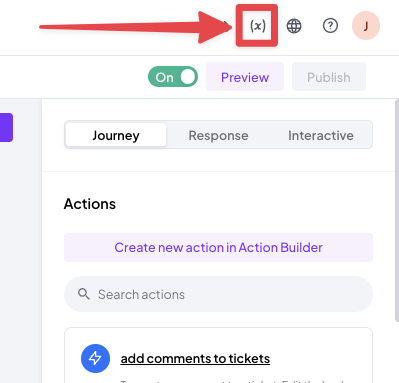Open the variables (x) icon
Image resolution: width=399 pixels, height=383 pixels.
[x=257, y=26]
